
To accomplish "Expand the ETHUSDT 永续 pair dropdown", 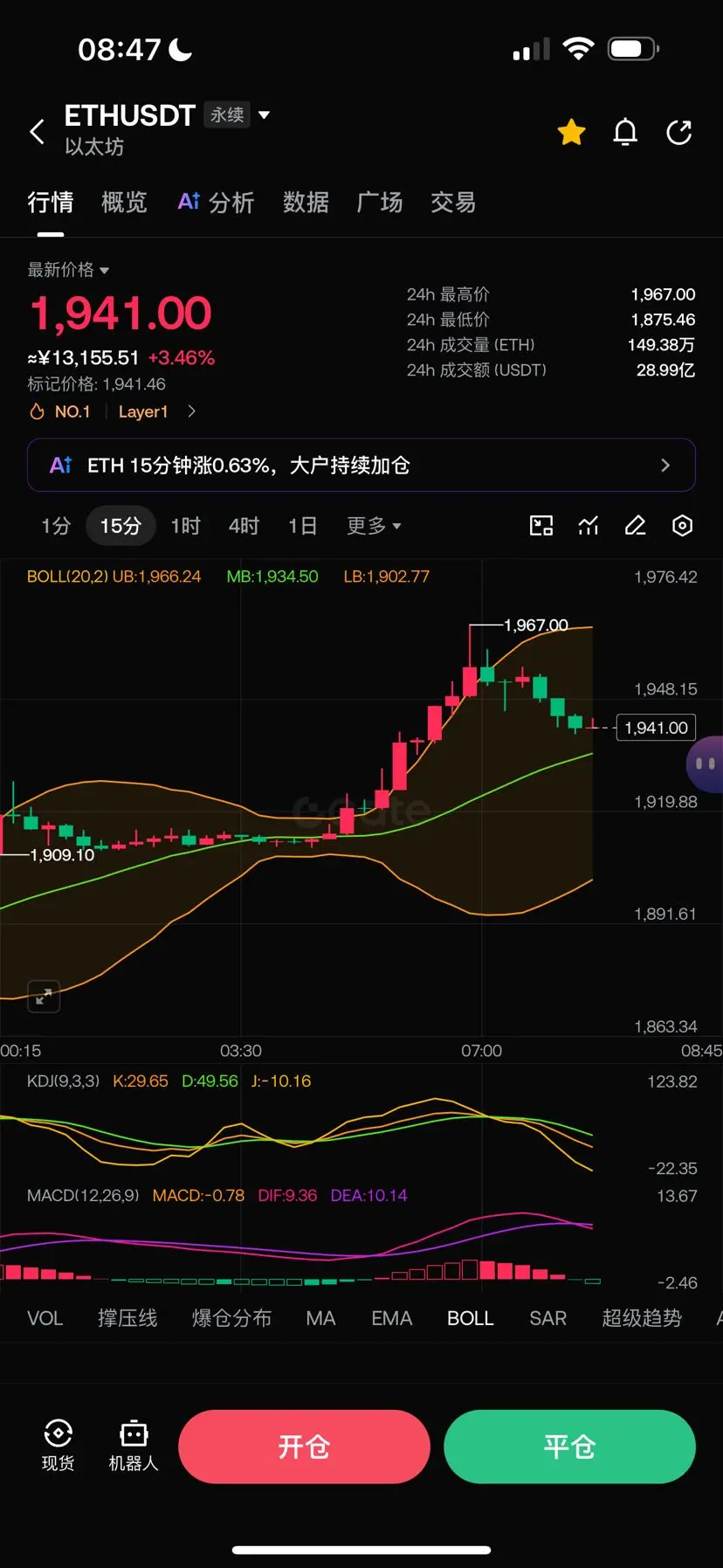I will point(264,114).
